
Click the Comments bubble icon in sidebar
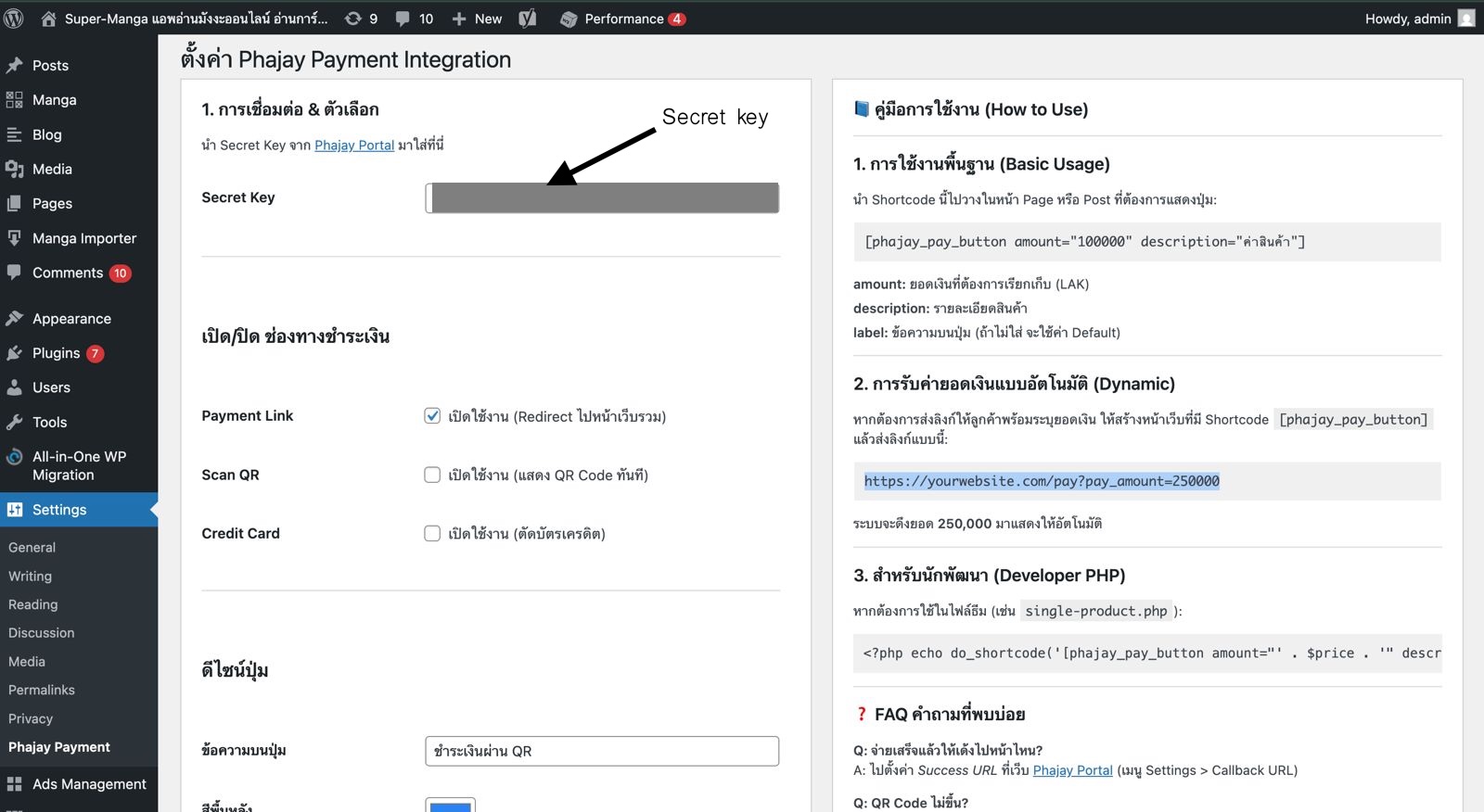pyautogui.click(x=14, y=273)
